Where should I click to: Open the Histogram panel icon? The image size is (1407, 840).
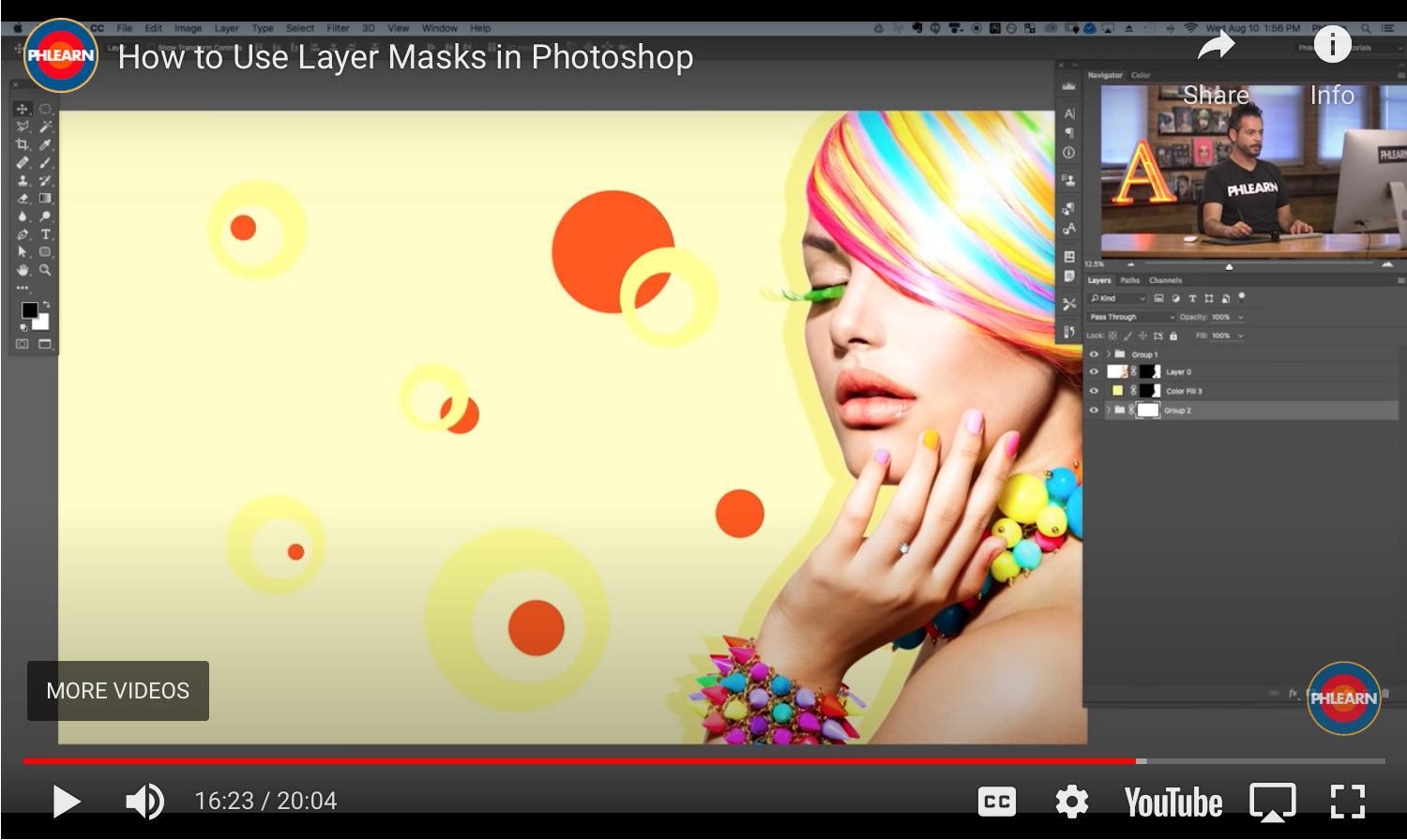[x=1068, y=86]
